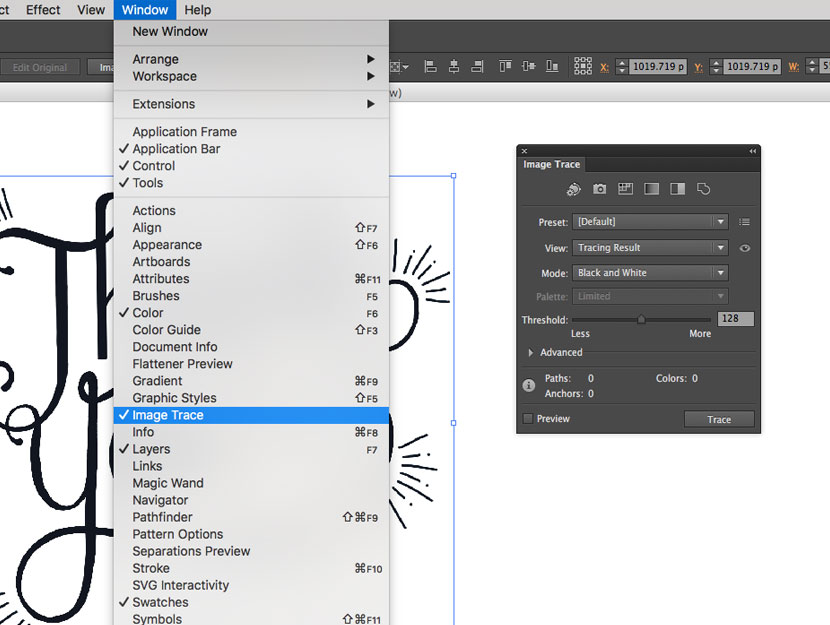This screenshot has width=830, height=625.
Task: Choose Magic Wand from the Window menu
Action: (x=251, y=483)
